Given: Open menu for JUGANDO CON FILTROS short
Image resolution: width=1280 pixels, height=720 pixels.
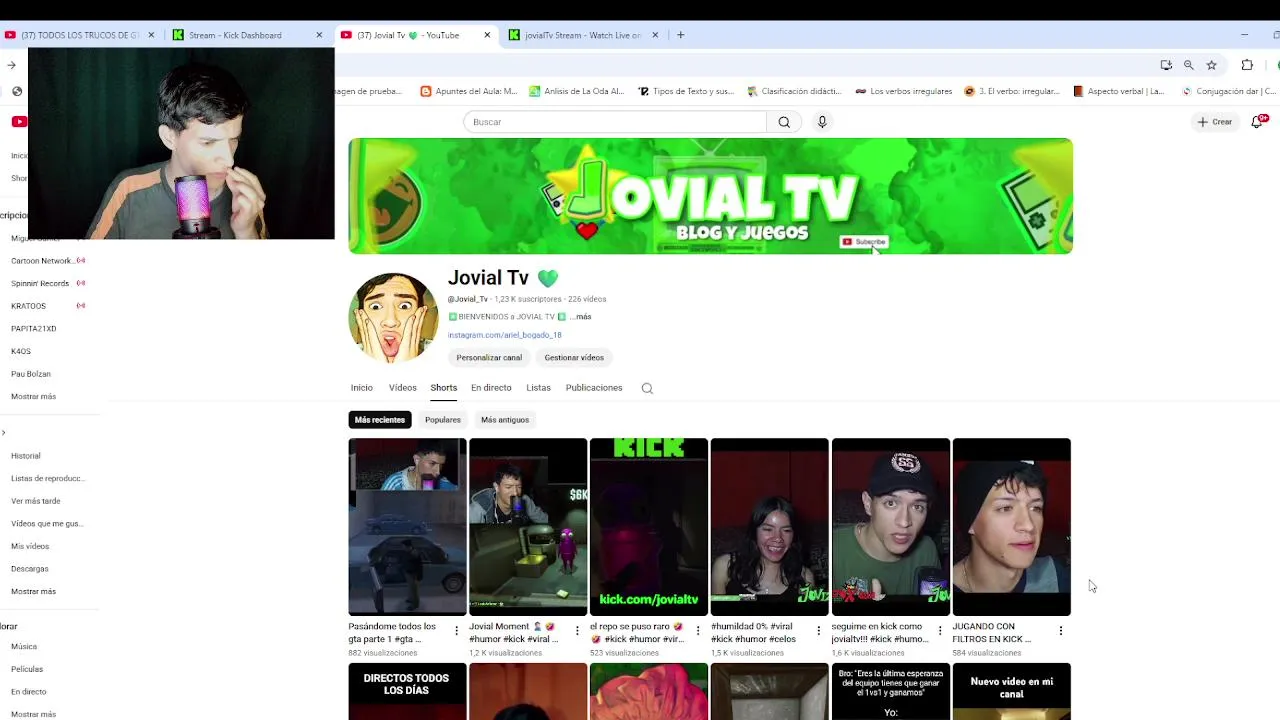Looking at the screenshot, I should click(1061, 630).
